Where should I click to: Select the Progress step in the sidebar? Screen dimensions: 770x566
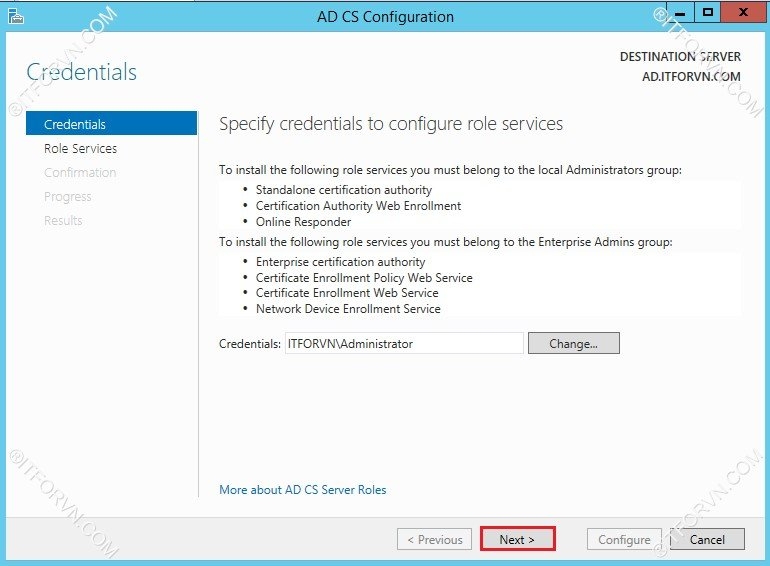tap(68, 196)
